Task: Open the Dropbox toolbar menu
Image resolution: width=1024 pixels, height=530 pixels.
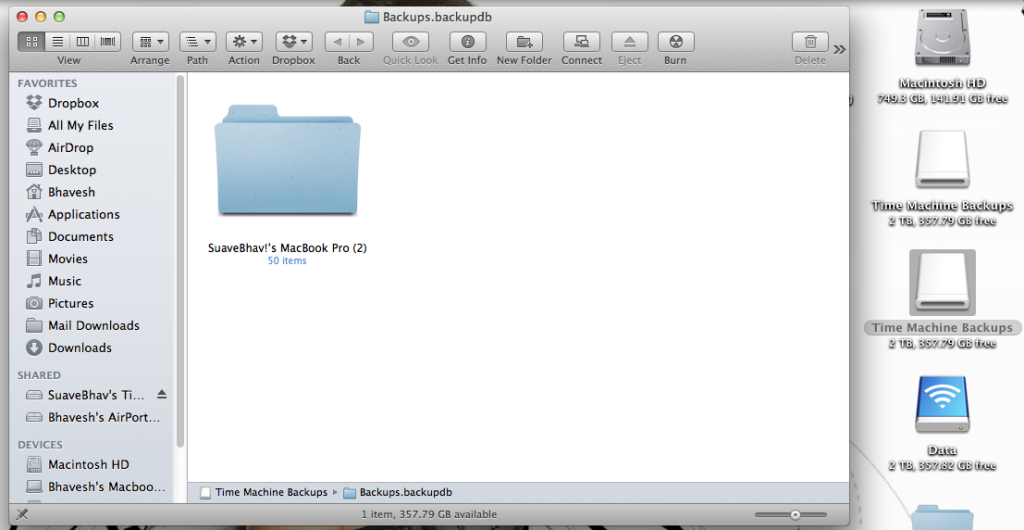Action: click(x=294, y=42)
